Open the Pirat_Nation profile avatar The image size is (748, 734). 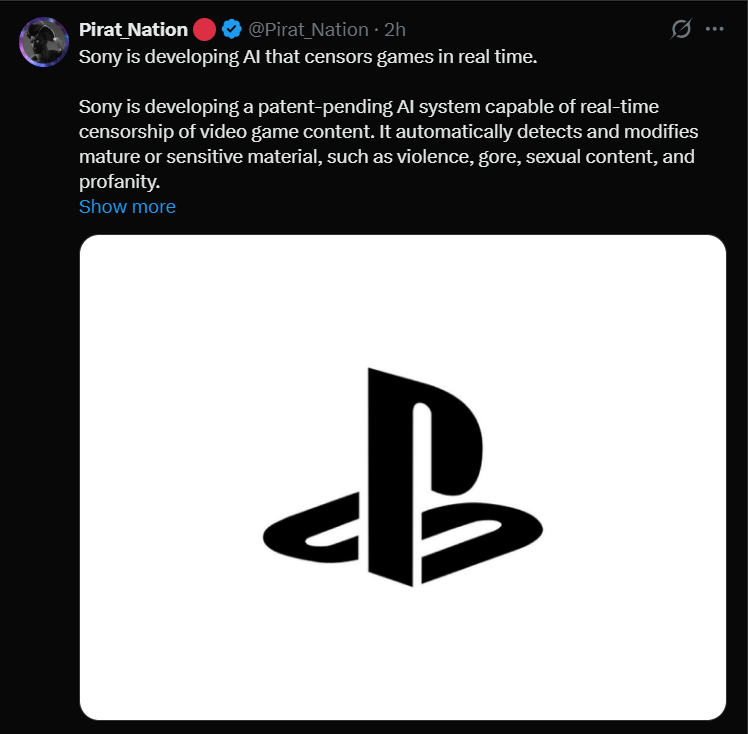point(43,42)
